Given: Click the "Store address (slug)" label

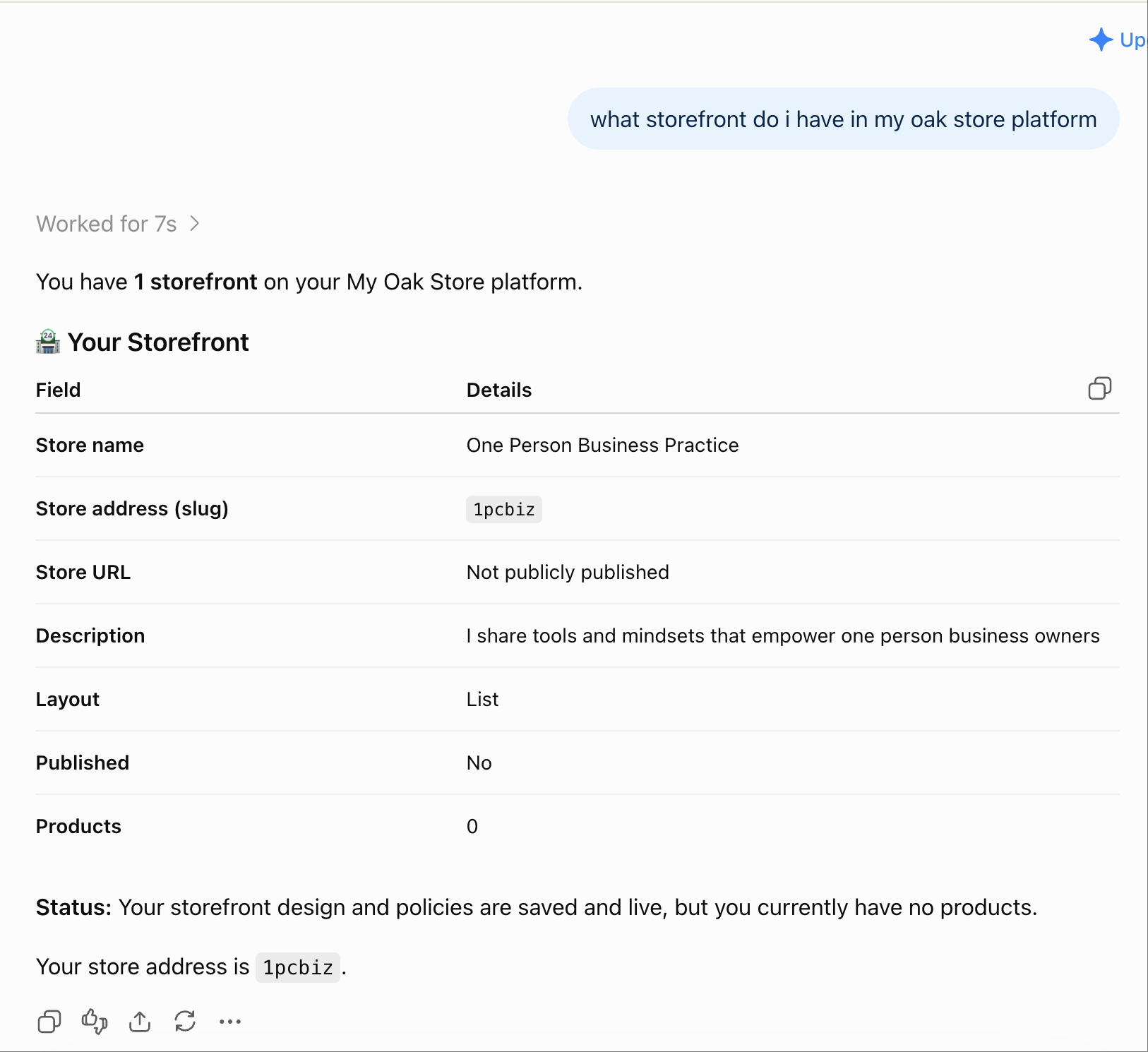Looking at the screenshot, I should (x=132, y=508).
